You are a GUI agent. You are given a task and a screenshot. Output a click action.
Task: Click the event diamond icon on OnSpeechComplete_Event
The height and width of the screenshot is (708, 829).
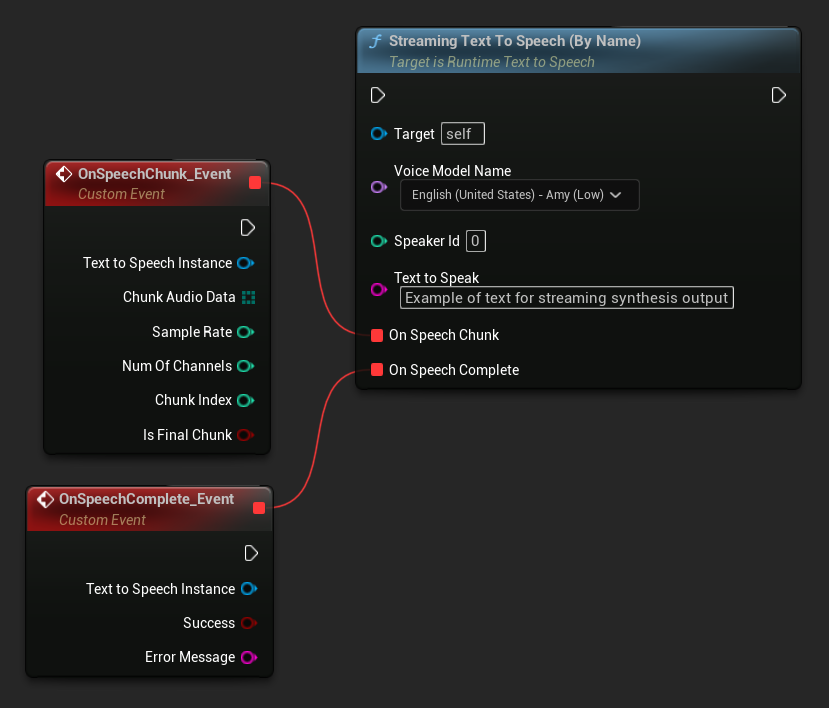pyautogui.click(x=45, y=499)
